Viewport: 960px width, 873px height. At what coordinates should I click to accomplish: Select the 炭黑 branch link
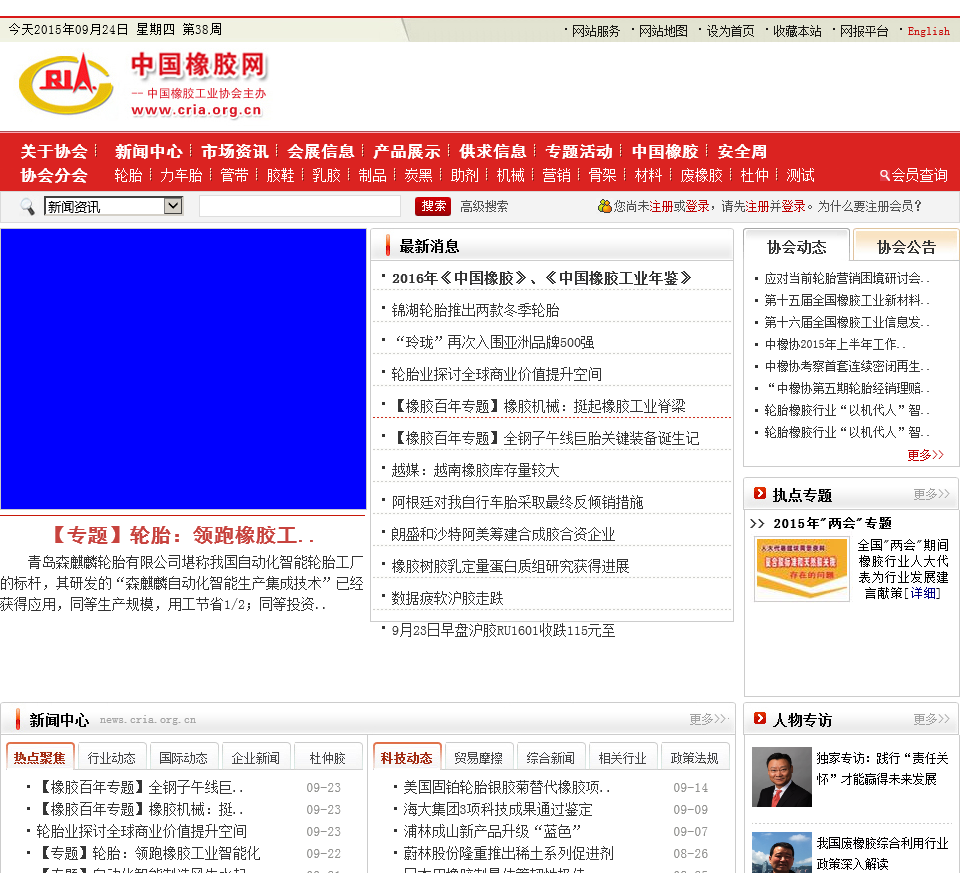click(x=419, y=176)
